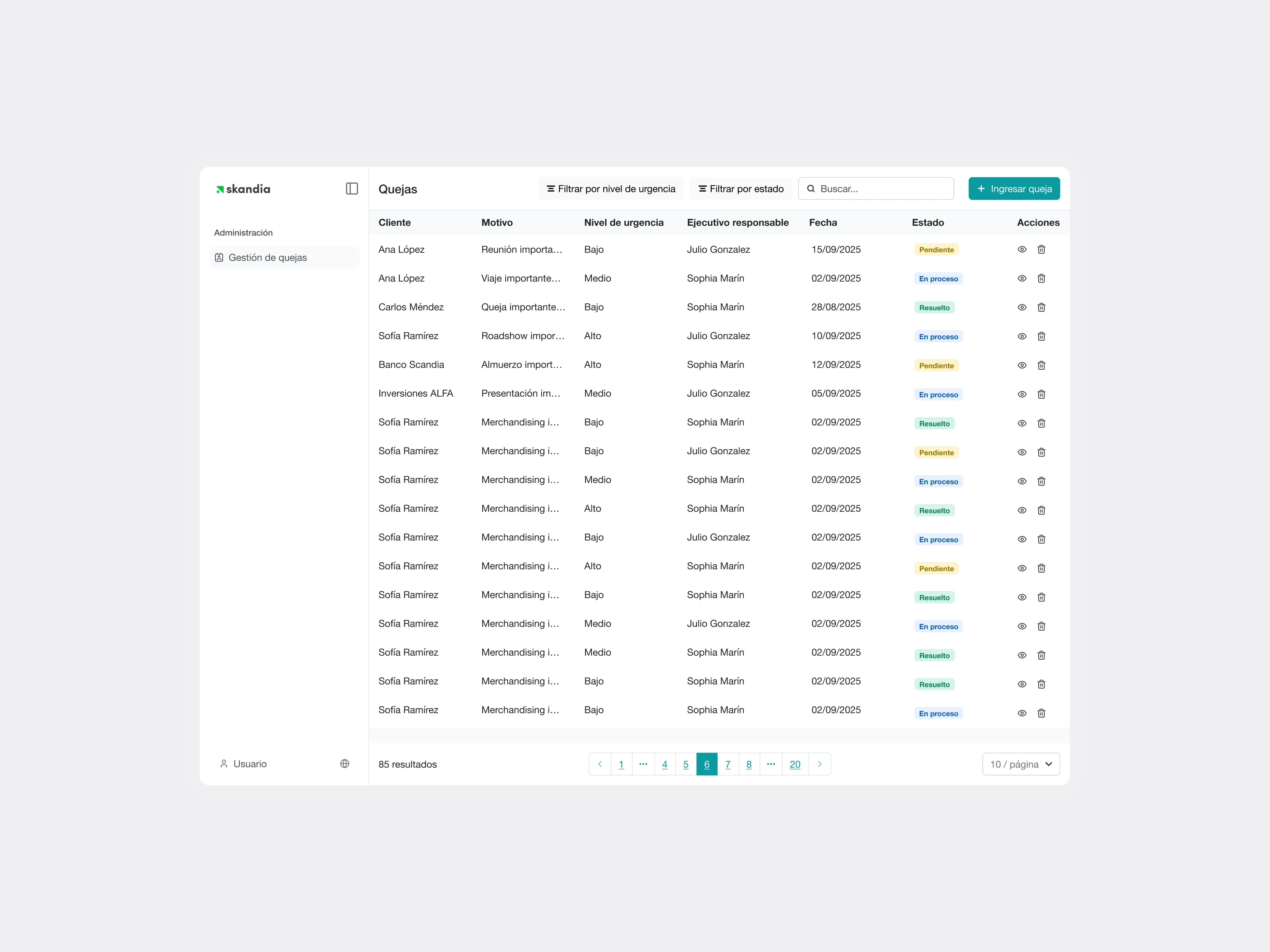Delete the Carlos Méndez complaint
This screenshot has height=952, width=1270.
pyautogui.click(x=1041, y=307)
